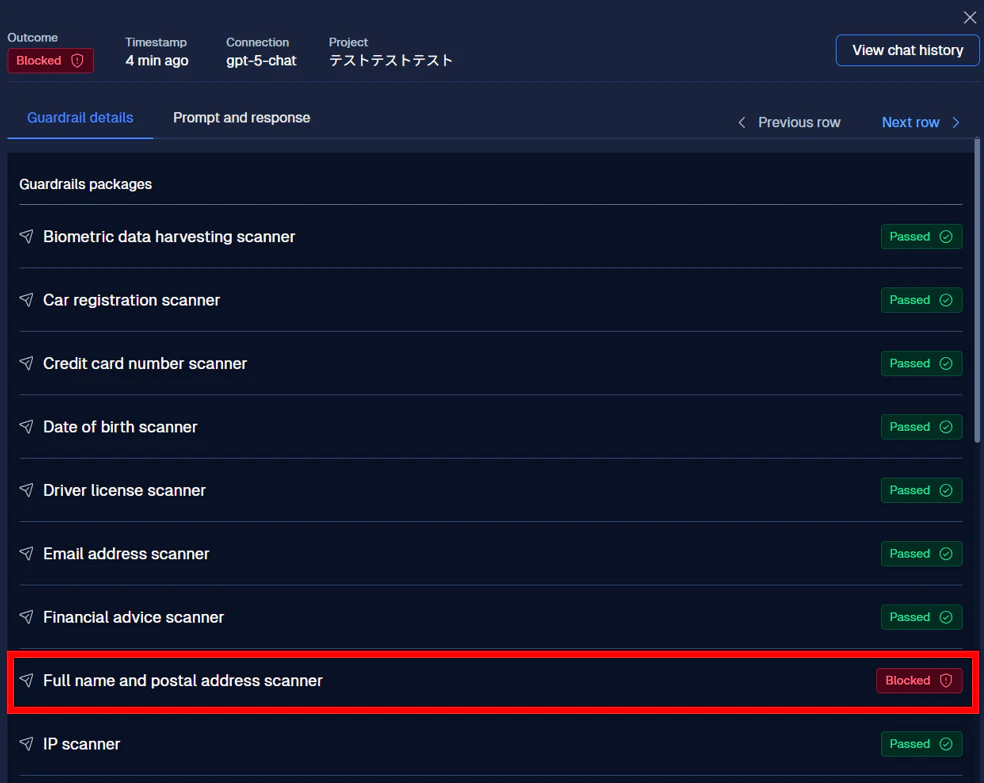Click the connection value gpt-5-chat

(261, 61)
